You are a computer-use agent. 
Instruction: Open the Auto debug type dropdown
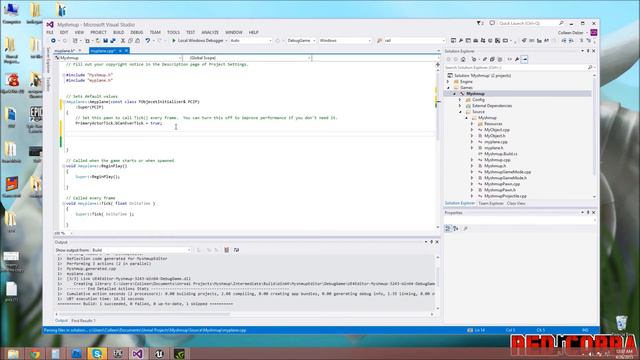coord(251,41)
